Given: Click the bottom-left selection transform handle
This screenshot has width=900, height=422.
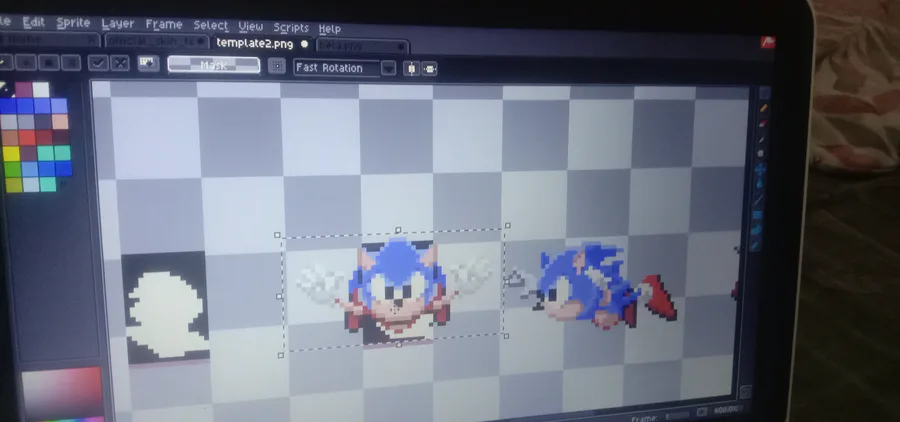Looking at the screenshot, I should coord(280,355).
